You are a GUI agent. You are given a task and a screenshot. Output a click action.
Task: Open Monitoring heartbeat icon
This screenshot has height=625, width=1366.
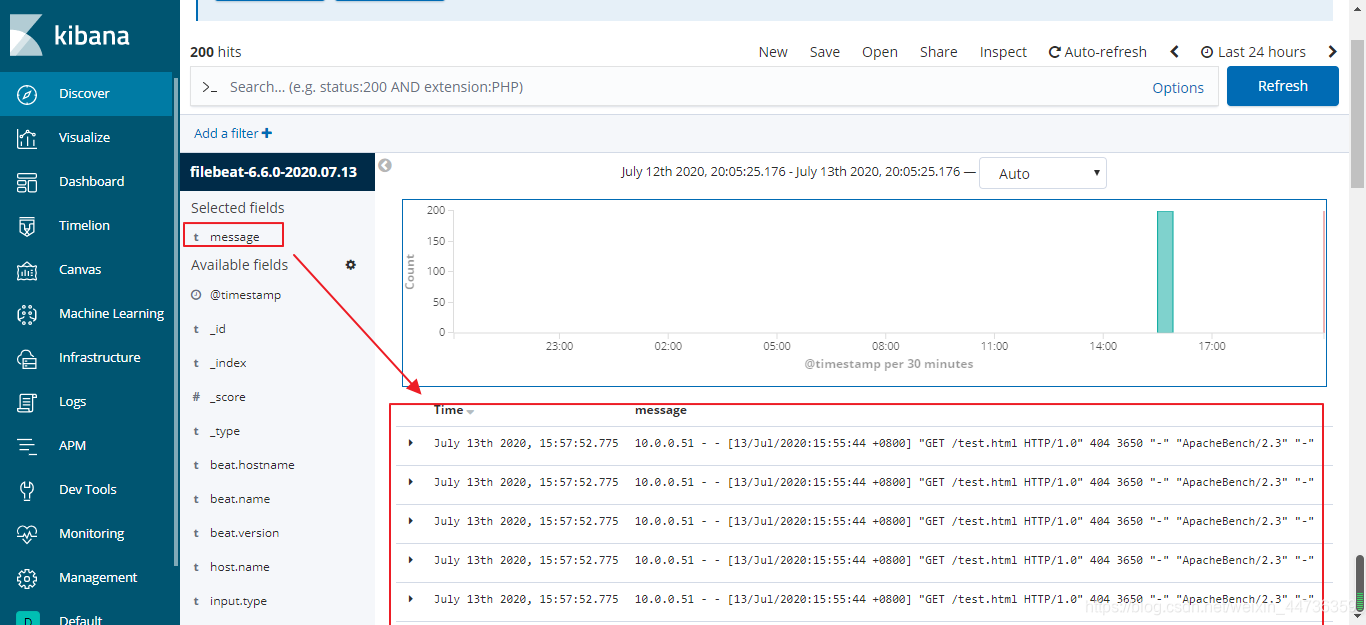point(28,534)
